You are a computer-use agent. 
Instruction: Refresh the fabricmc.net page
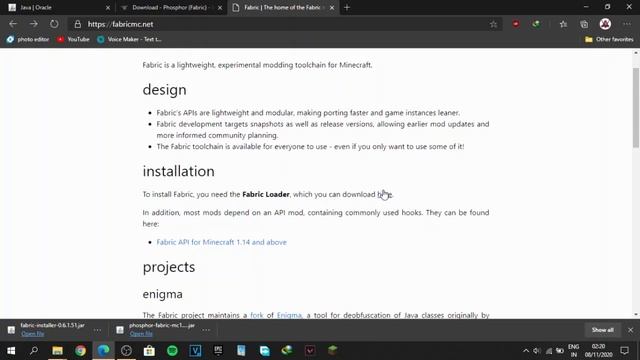coord(54,24)
